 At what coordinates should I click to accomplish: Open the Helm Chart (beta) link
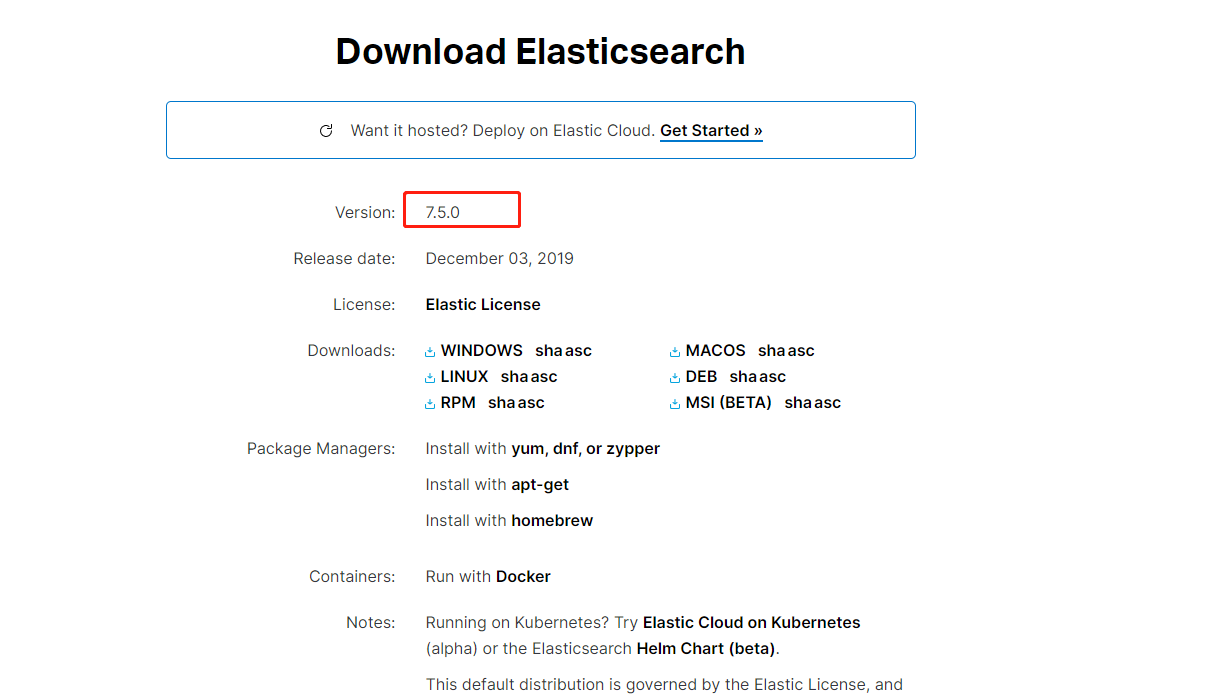pyautogui.click(x=705, y=649)
